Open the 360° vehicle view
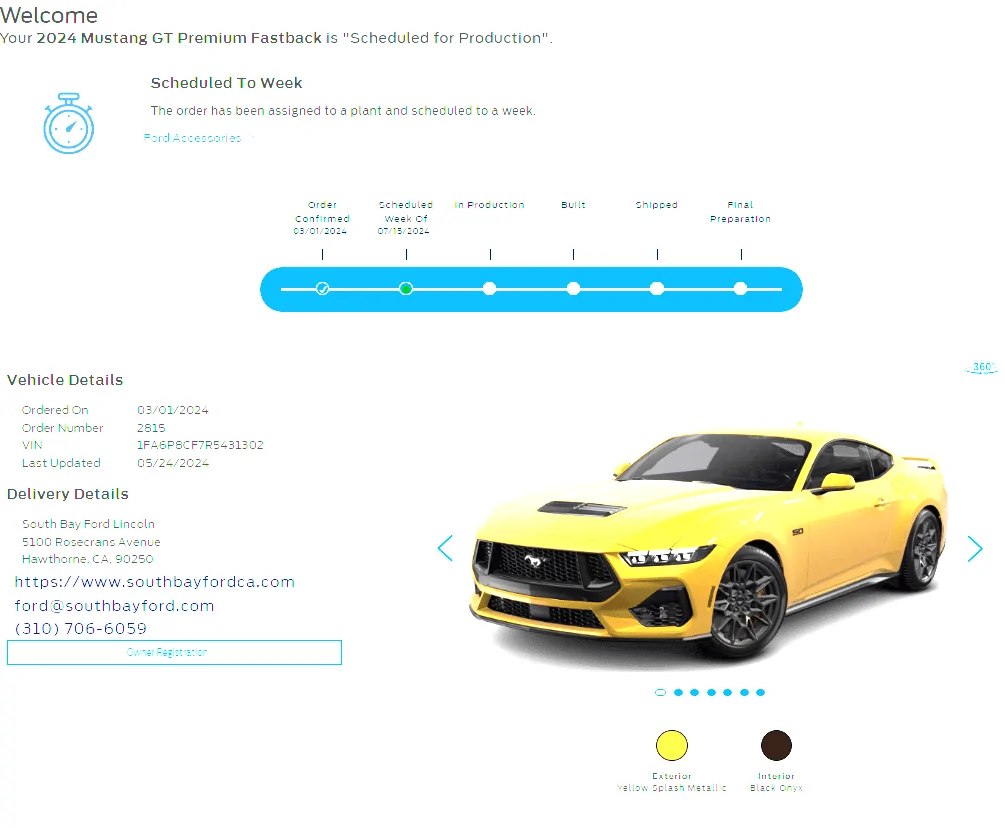1005x828 pixels. (x=982, y=367)
